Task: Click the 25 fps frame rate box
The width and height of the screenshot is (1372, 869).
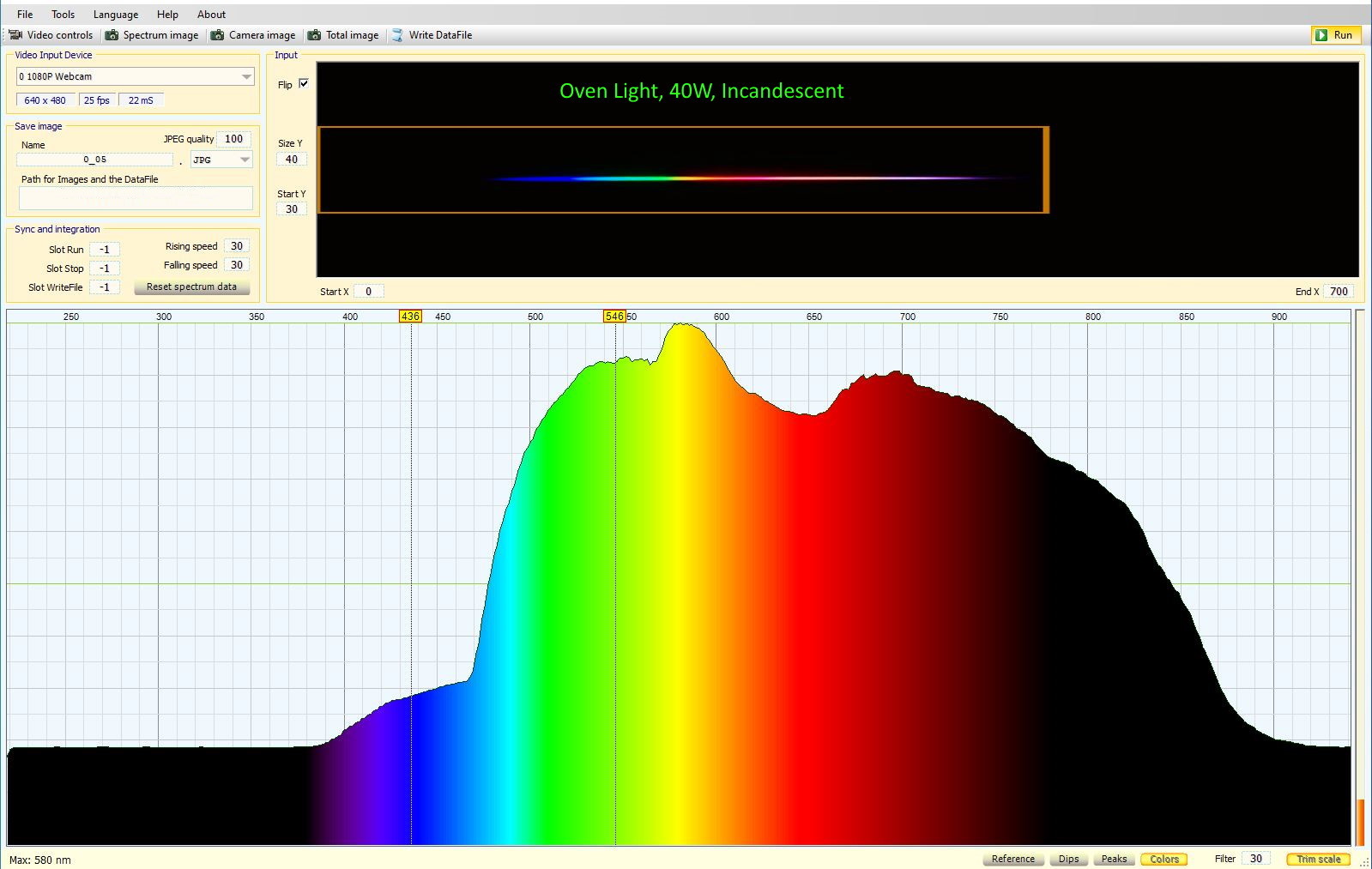Action: click(x=97, y=100)
